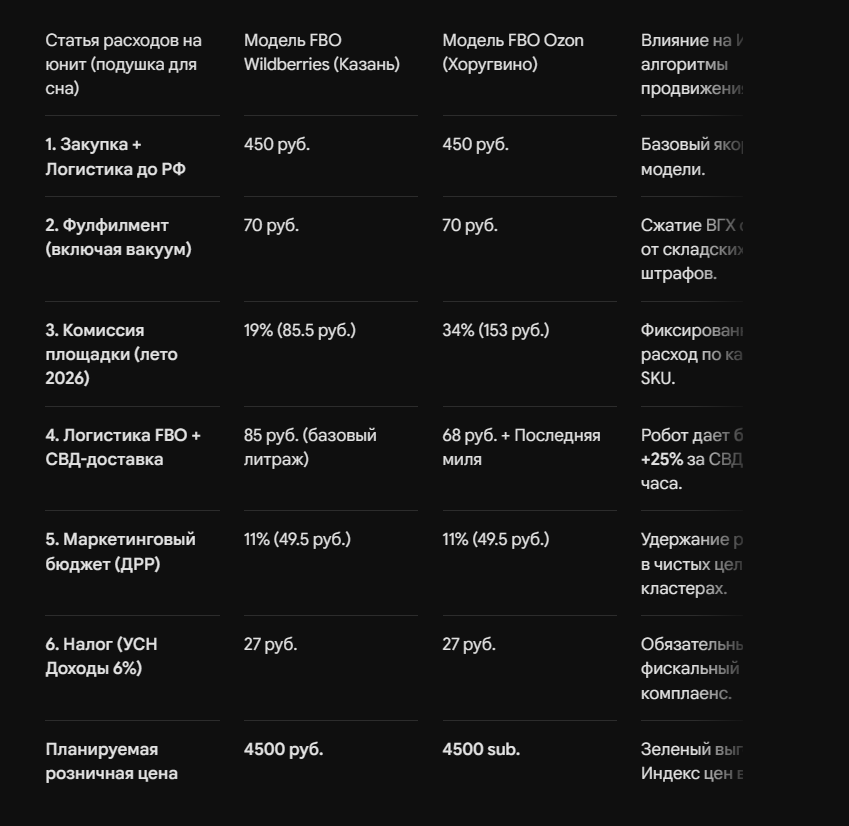Click the '19% (85.5 руб.)' Wildberries commission cell
849x826 pixels.
pyautogui.click(x=299, y=330)
